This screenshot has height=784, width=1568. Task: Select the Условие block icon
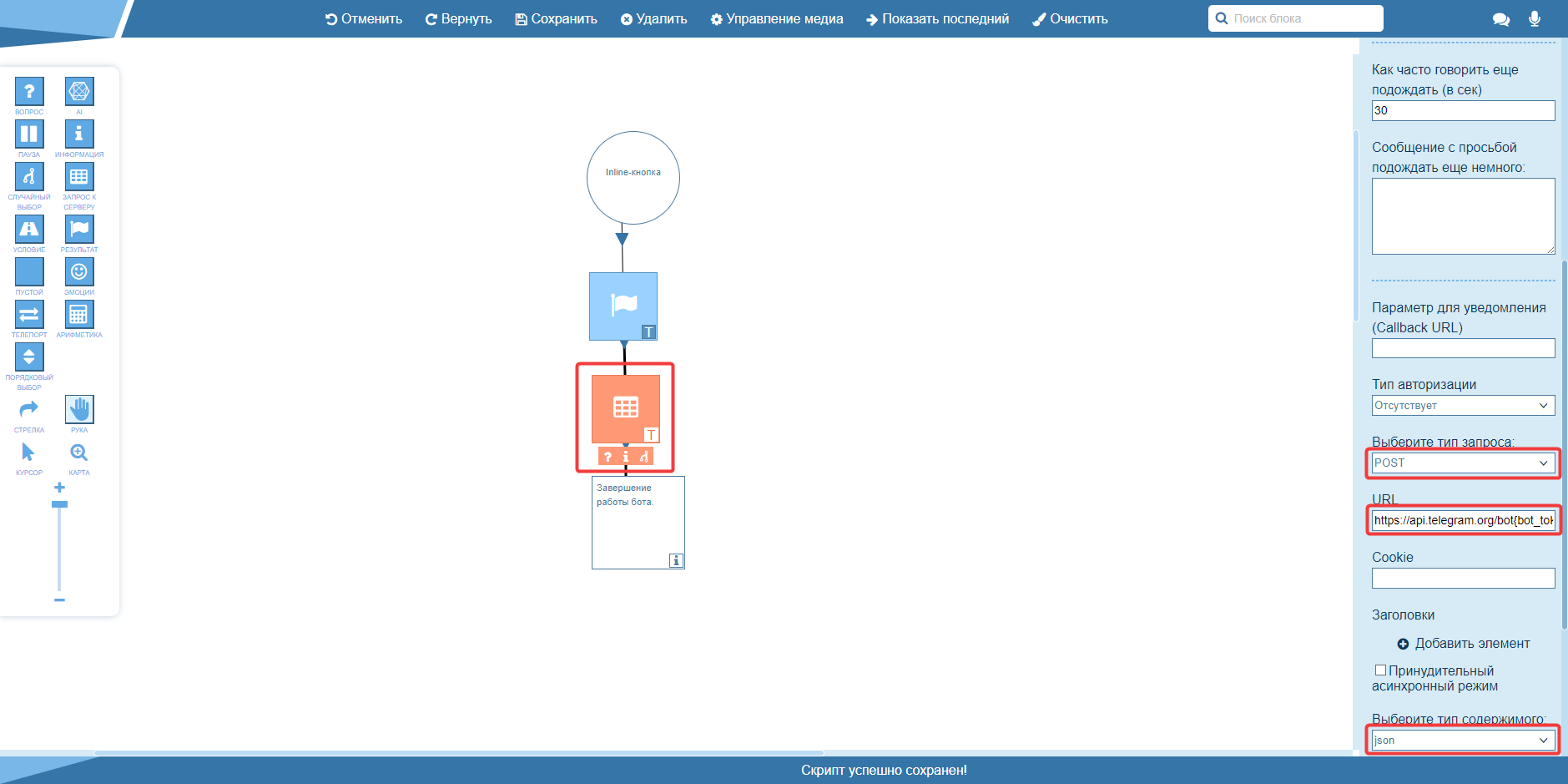[29, 229]
